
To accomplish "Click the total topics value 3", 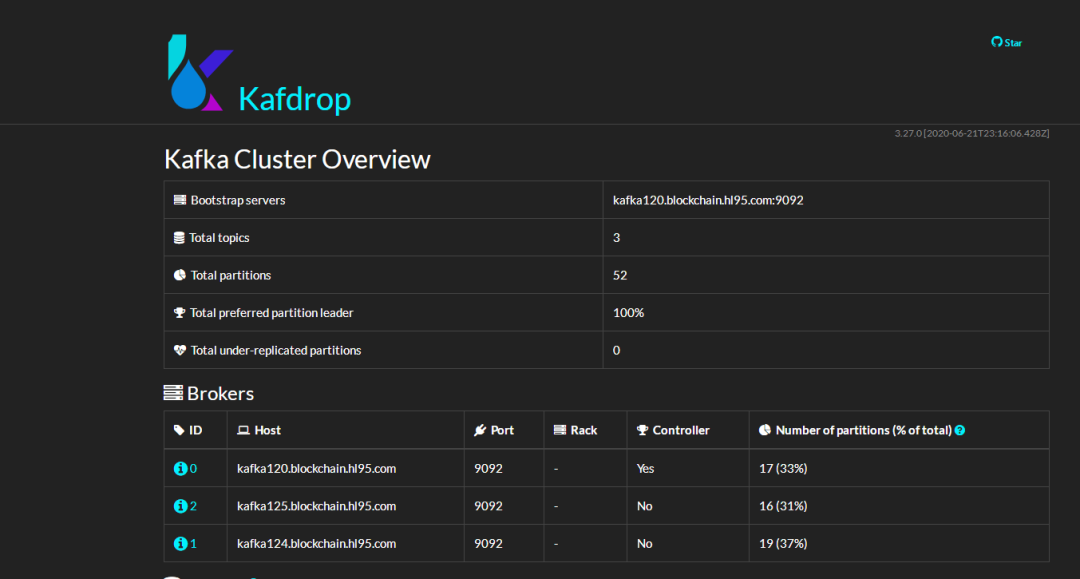I will click(x=616, y=238).
